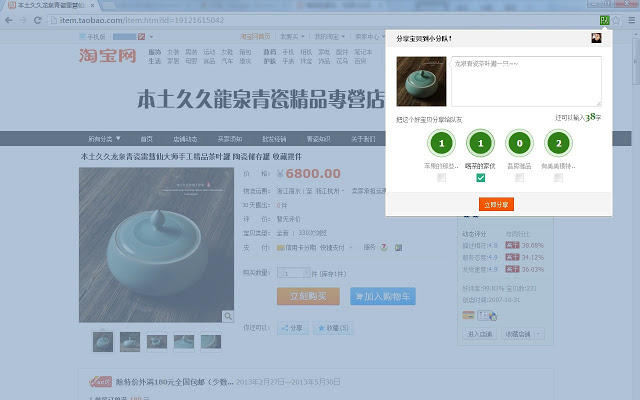This screenshot has width=640, height=400.
Task: Uncheck the green checked team checkbox
Action: [x=480, y=178]
